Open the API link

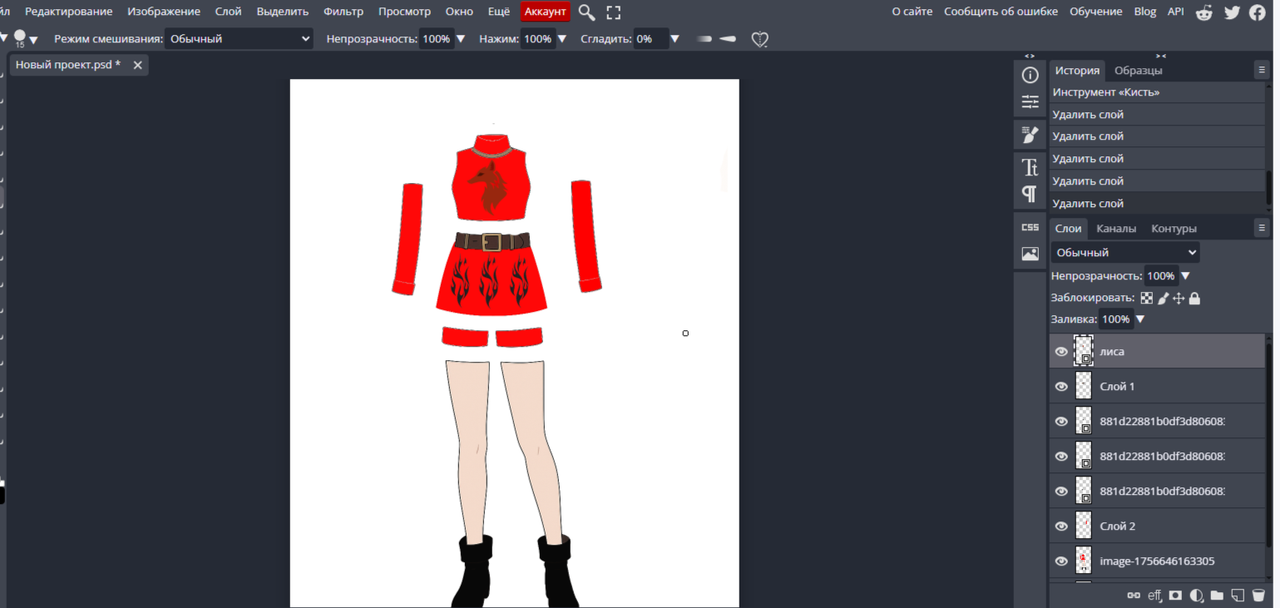(x=1176, y=12)
